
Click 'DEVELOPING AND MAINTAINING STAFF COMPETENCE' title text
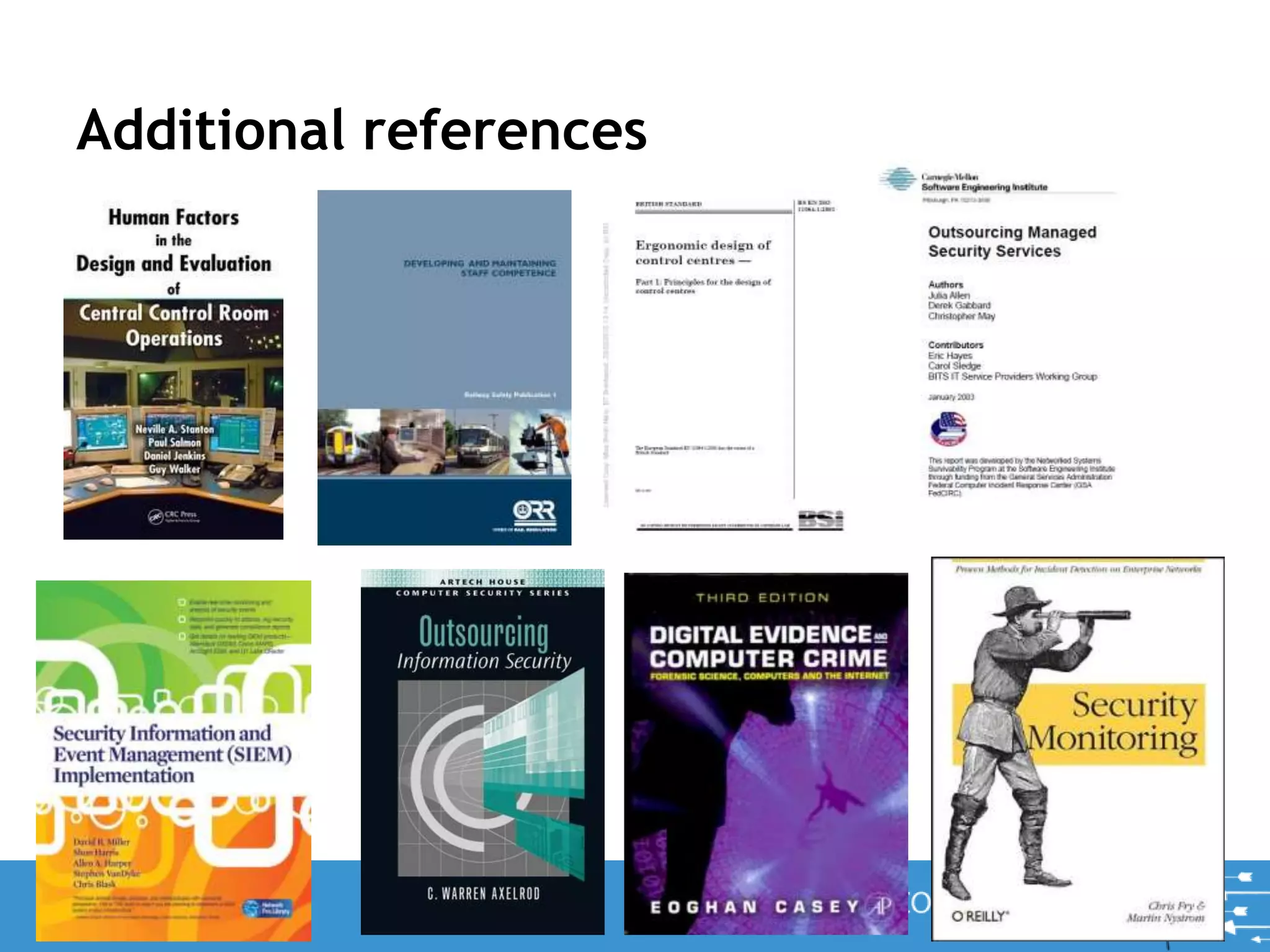(x=480, y=268)
